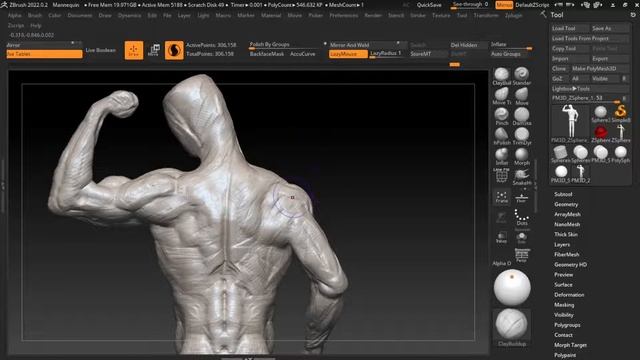Viewport: 640px width, 360px height.
Task: Click the QuickSave button
Action: (429, 5)
